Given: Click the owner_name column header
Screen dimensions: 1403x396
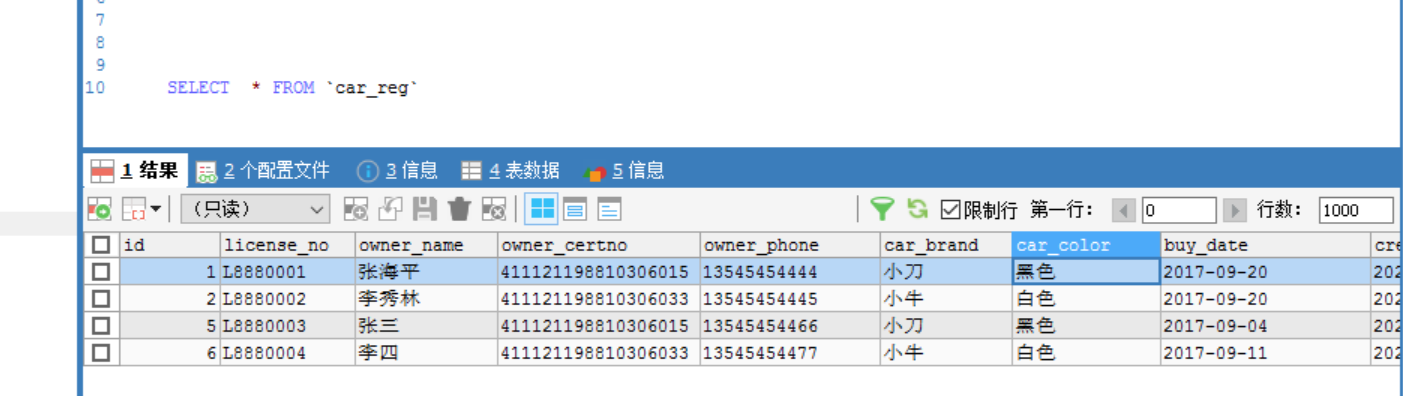Looking at the screenshot, I should coord(427,245).
